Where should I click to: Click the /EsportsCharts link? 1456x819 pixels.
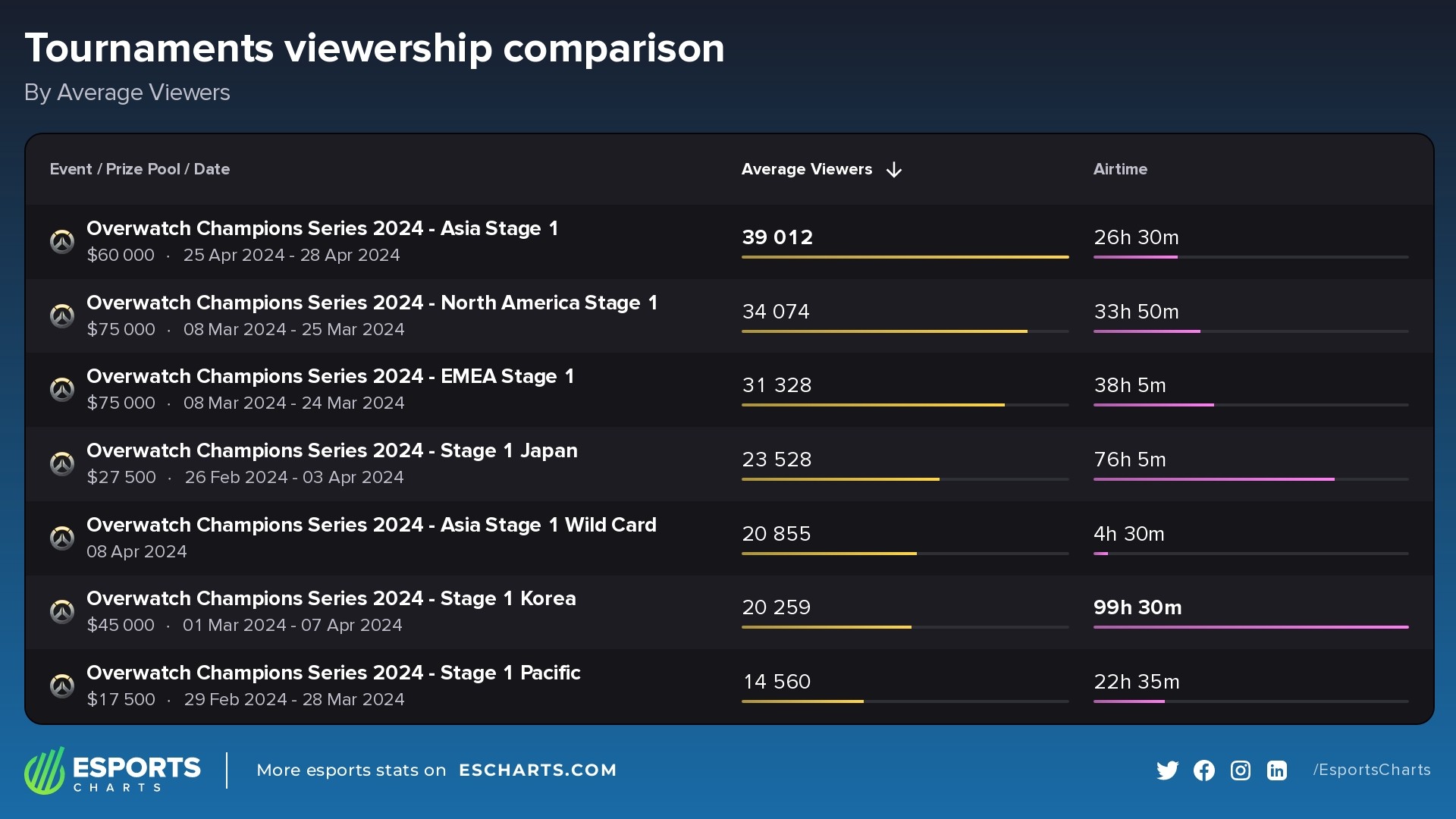[1371, 770]
